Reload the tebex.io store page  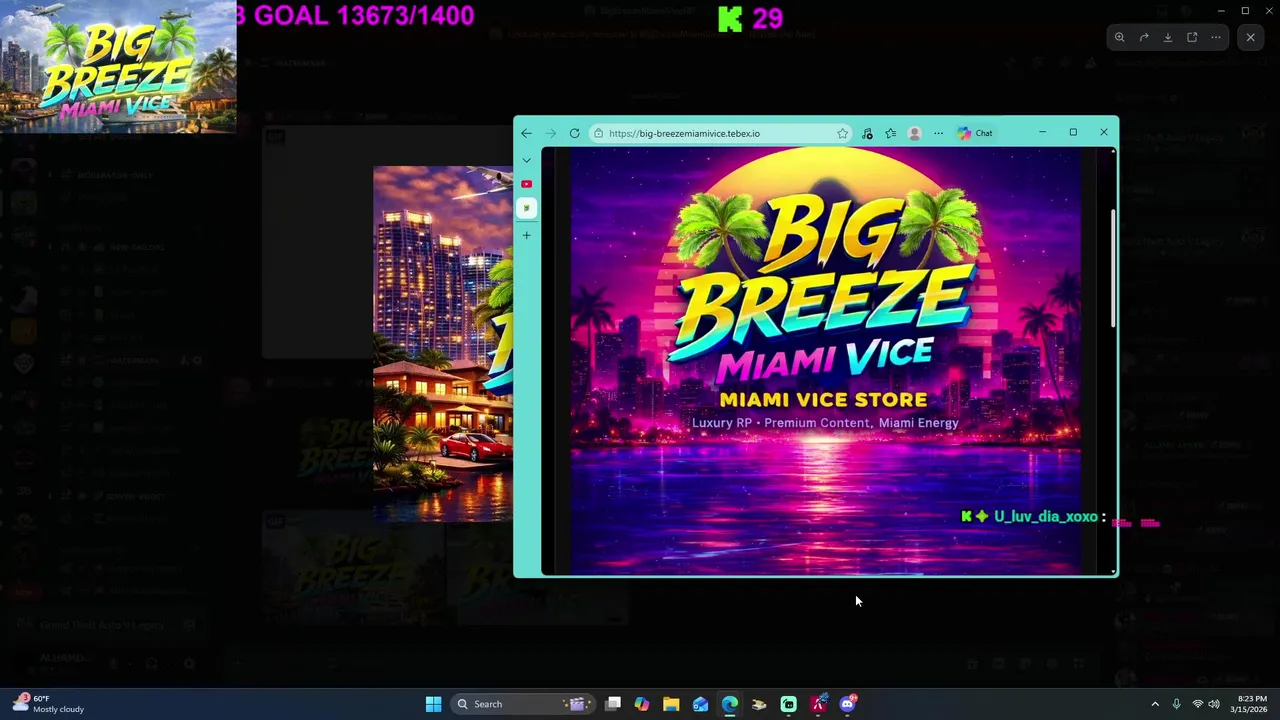[574, 133]
